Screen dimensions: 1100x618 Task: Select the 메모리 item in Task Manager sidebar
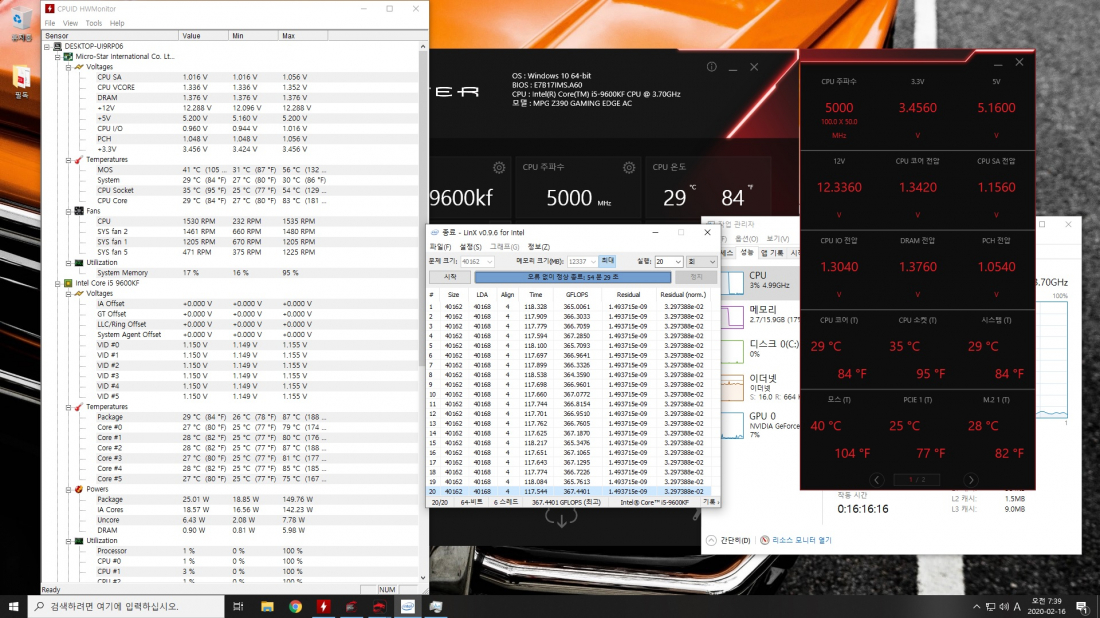click(758, 315)
